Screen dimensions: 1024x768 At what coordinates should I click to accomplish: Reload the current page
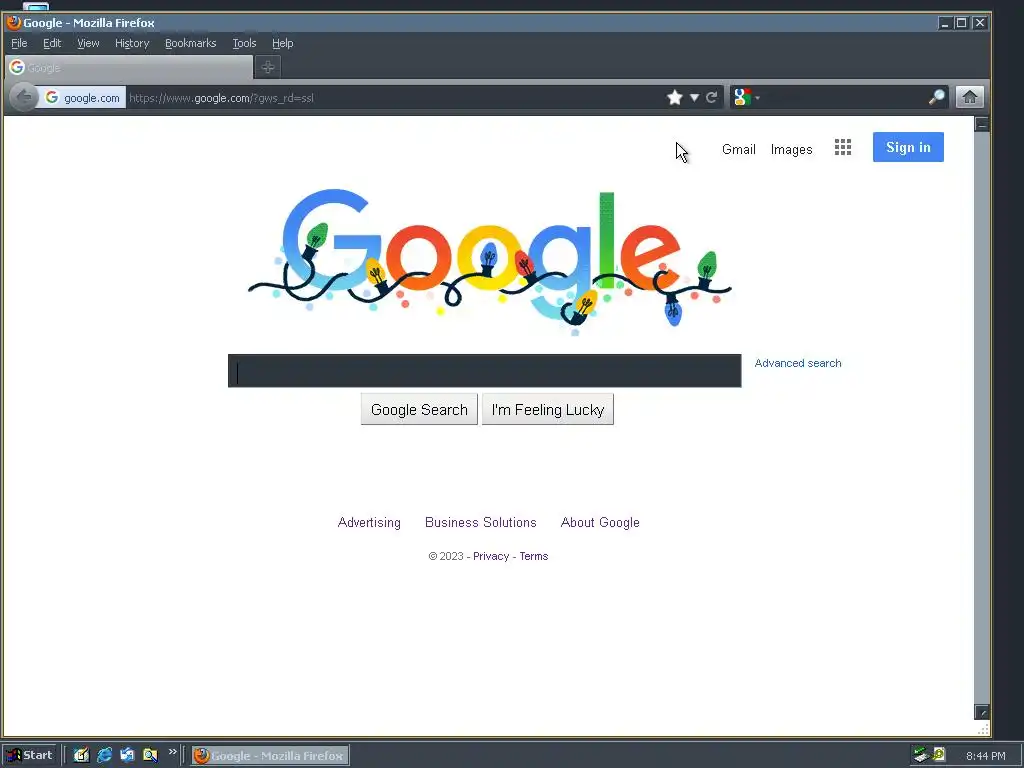coord(712,98)
